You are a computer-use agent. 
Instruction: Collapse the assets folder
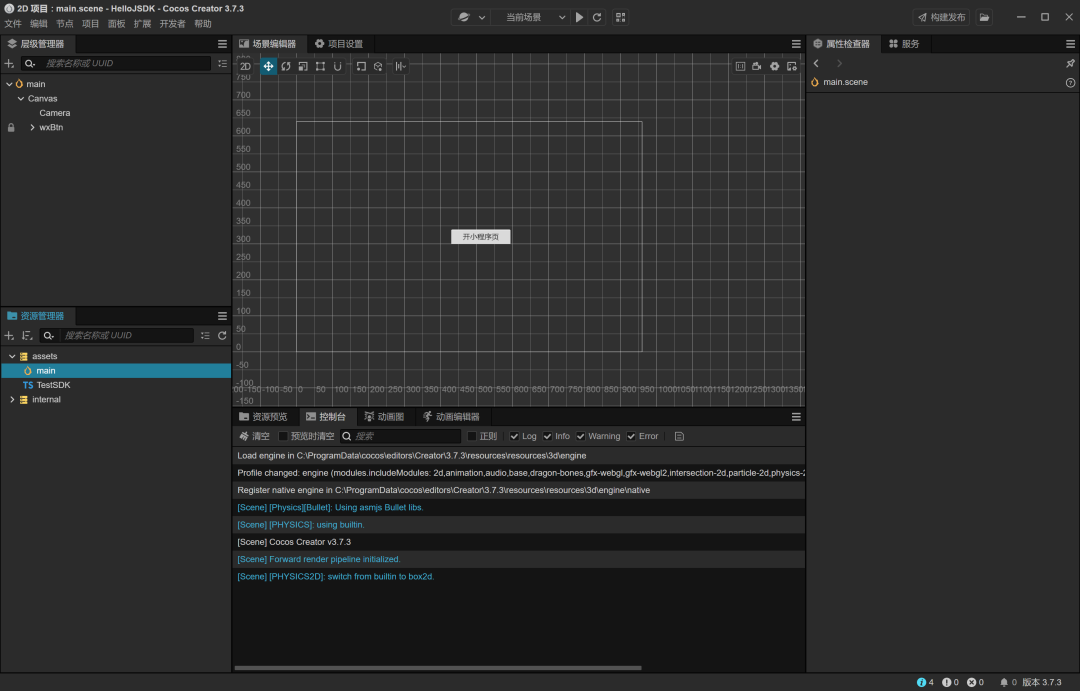tap(12, 356)
